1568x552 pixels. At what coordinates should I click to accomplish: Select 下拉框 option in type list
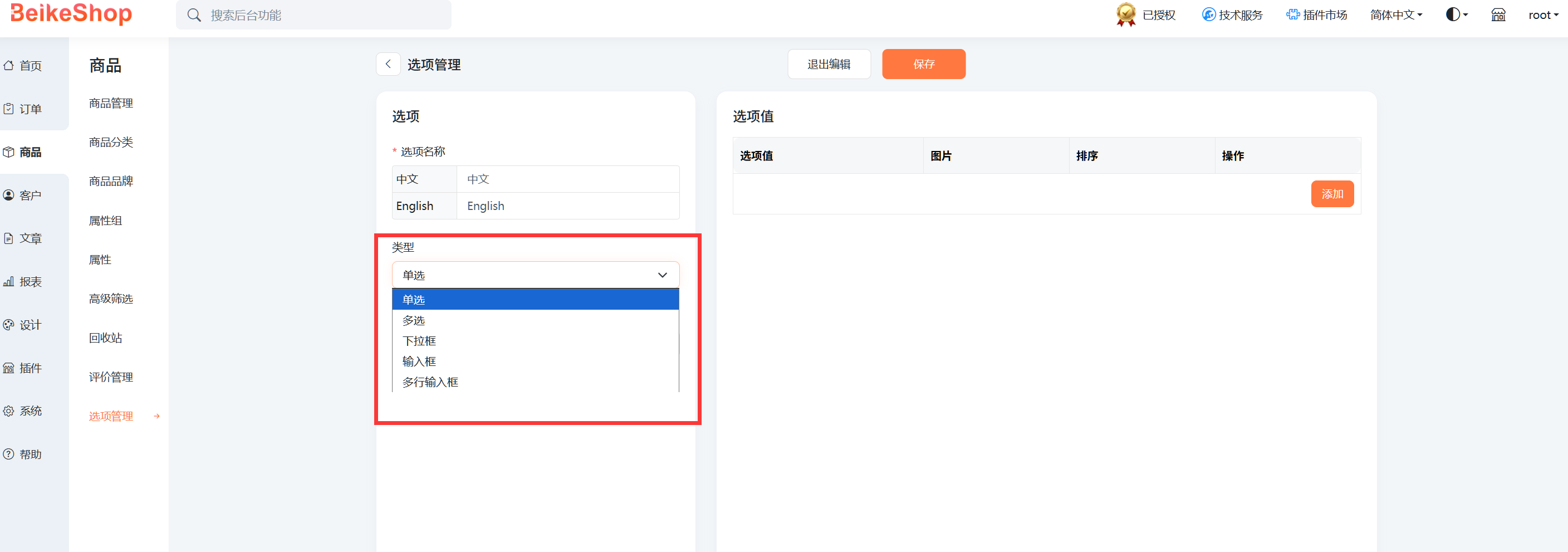tap(419, 341)
